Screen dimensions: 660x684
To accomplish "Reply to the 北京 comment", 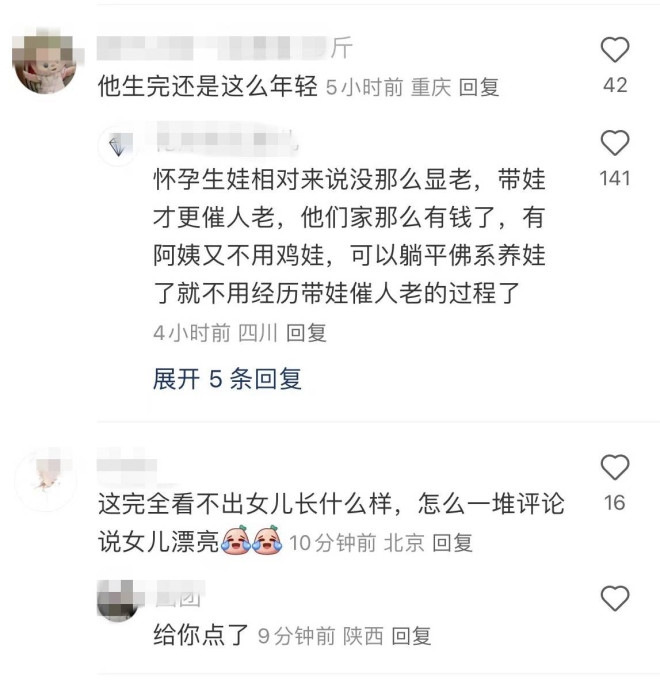I will click(x=452, y=543).
